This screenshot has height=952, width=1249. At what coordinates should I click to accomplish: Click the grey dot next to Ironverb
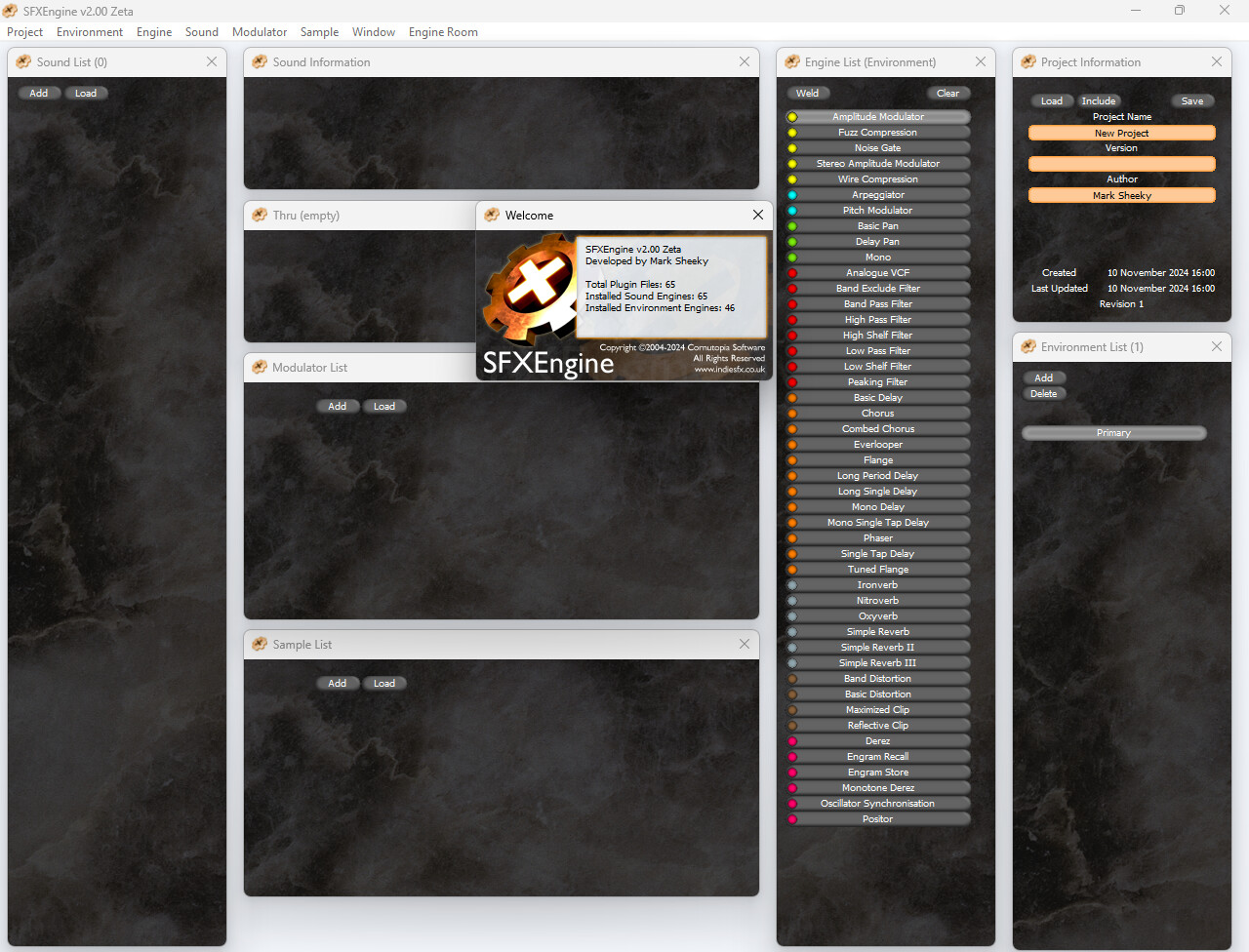[792, 585]
